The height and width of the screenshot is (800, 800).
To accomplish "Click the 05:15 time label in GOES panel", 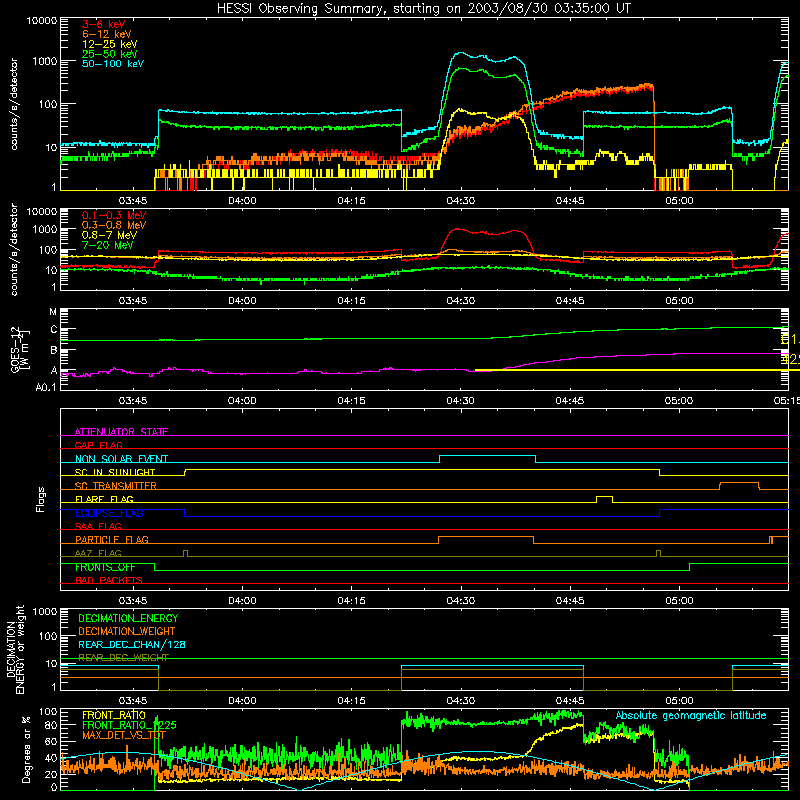I will (x=787, y=401).
